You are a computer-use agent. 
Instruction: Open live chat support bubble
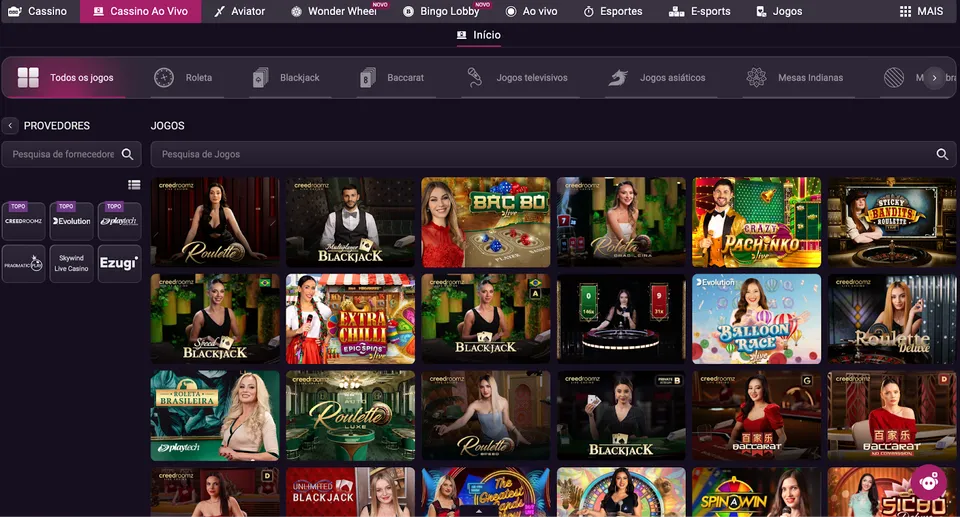tap(929, 482)
